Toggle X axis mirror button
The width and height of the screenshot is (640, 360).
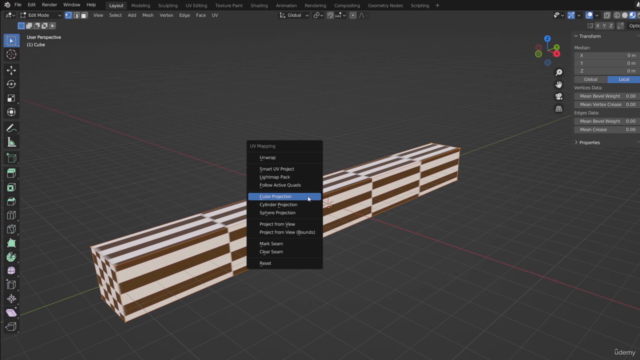click(598, 26)
